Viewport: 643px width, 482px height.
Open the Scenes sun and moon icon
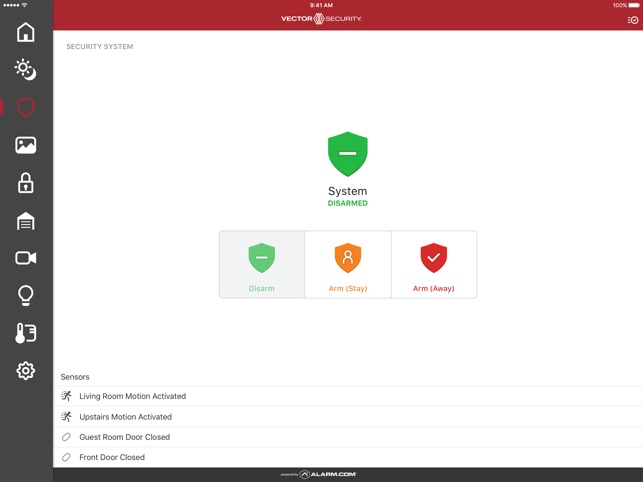click(x=26, y=70)
